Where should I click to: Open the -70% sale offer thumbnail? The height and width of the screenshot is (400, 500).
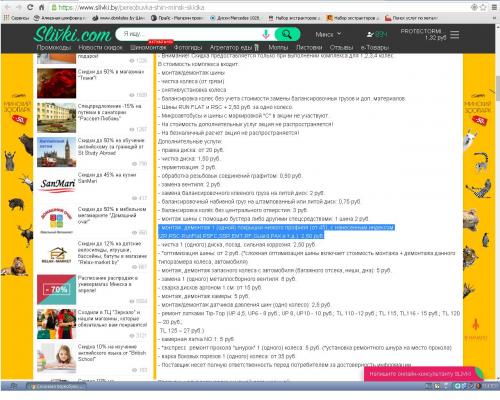click(x=57, y=289)
